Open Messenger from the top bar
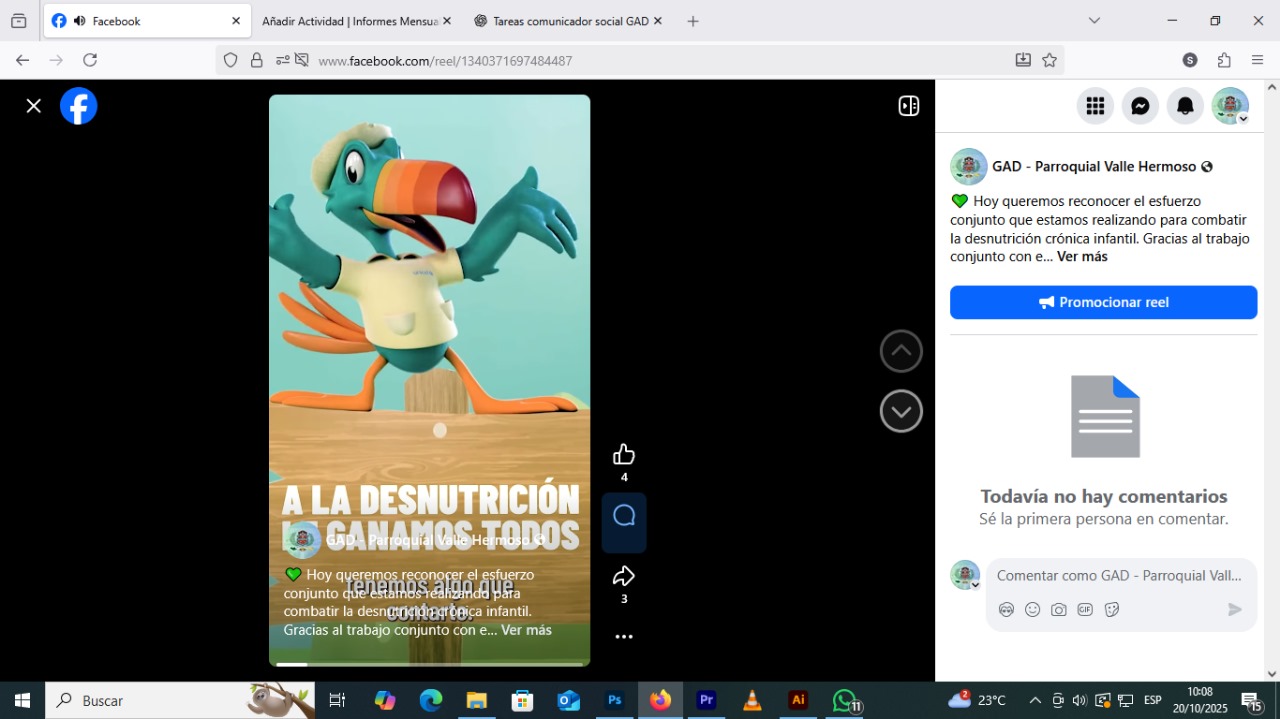The width and height of the screenshot is (1280, 719). [1140, 106]
